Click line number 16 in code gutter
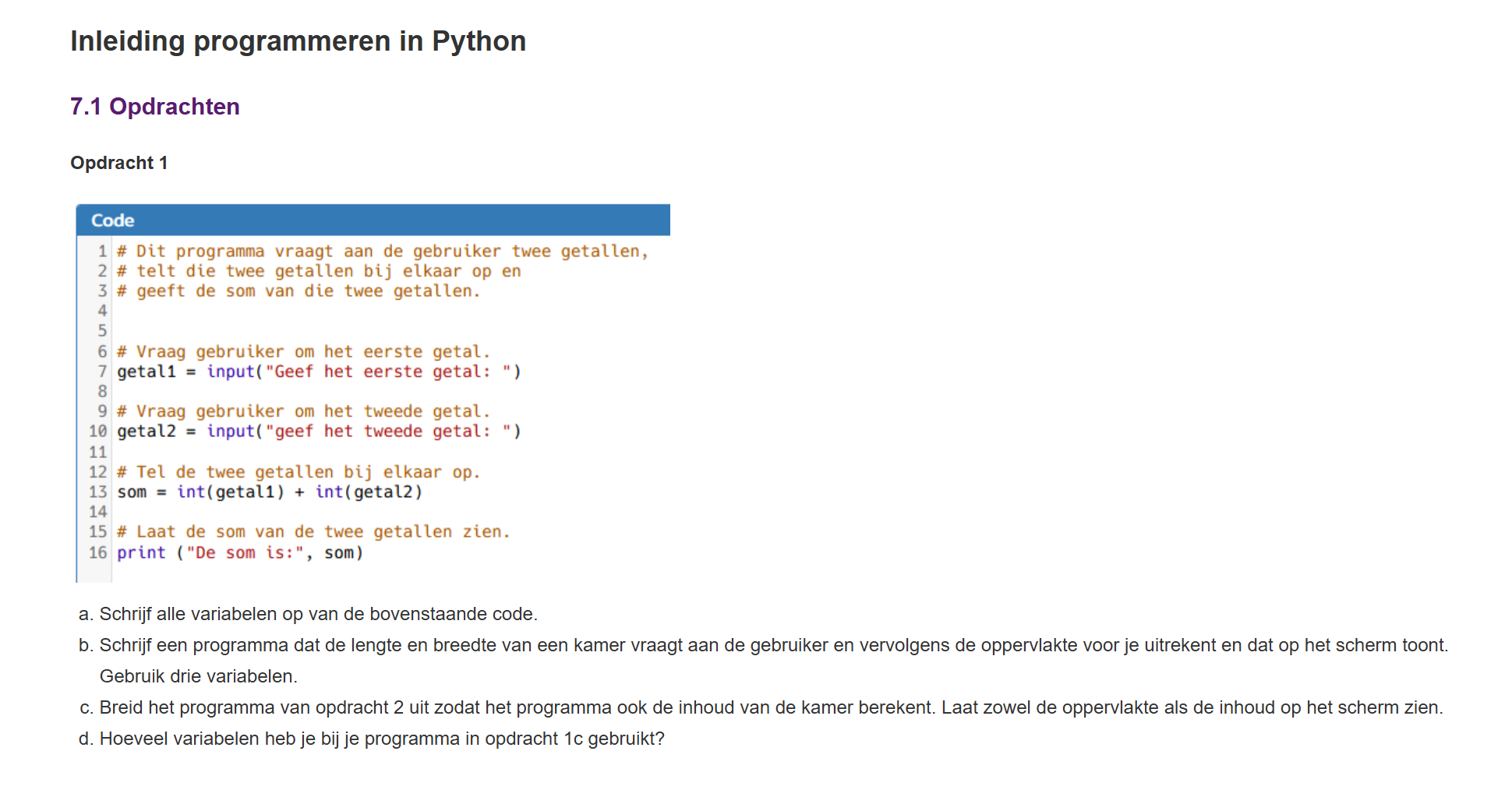This screenshot has height=797, width=1512. tap(97, 553)
